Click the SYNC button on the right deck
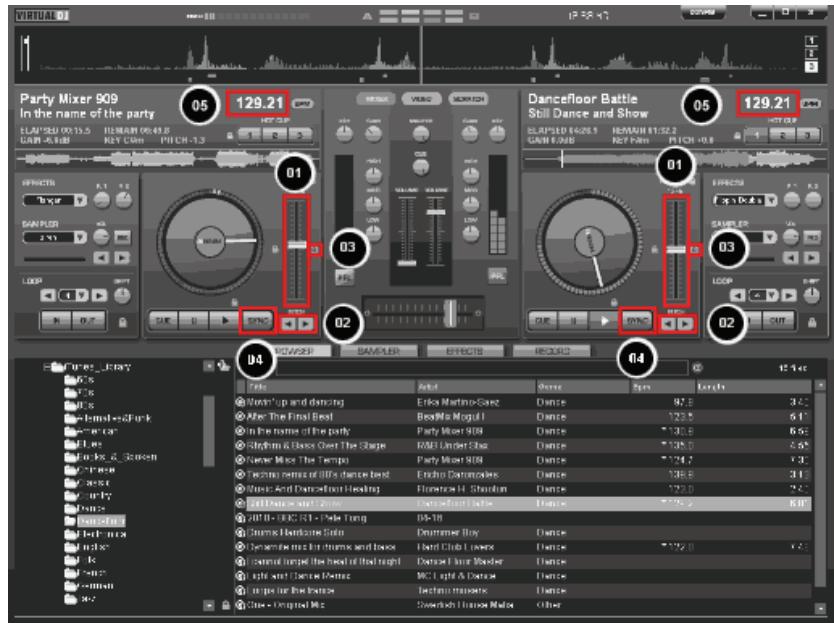834x623 pixels. [637, 321]
